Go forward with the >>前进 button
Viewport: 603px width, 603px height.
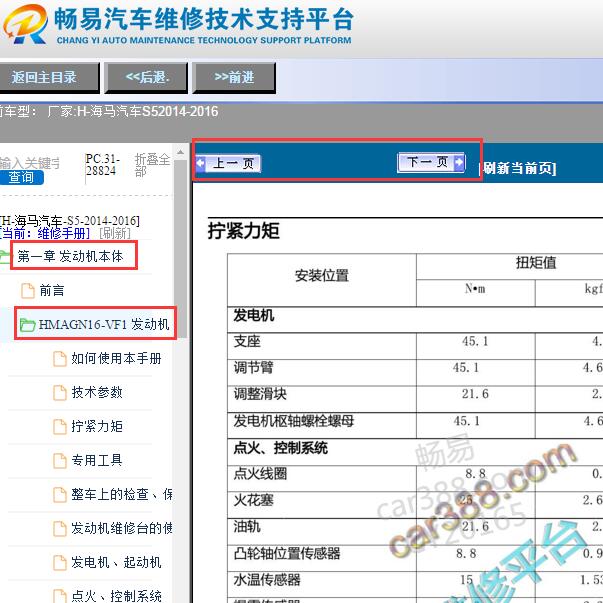pos(234,78)
